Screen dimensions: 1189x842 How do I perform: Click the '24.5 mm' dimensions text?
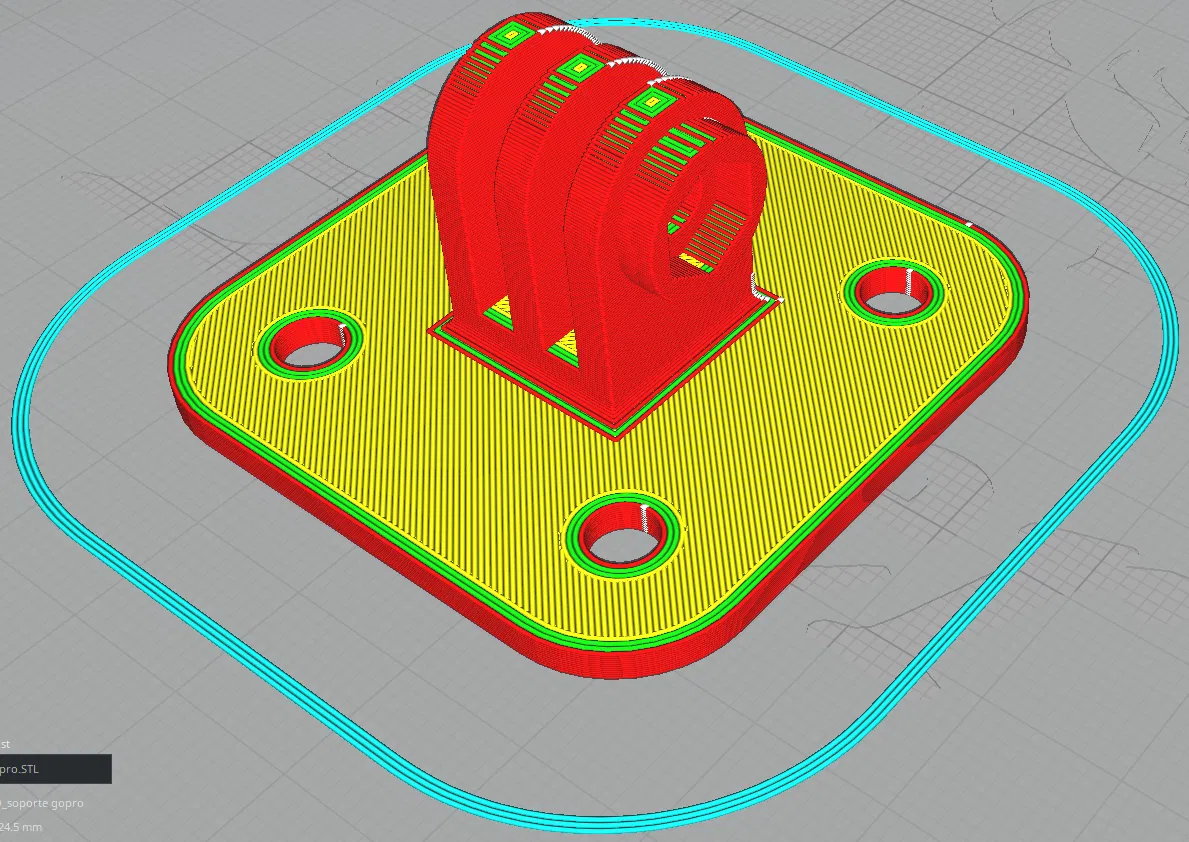pos(21,827)
